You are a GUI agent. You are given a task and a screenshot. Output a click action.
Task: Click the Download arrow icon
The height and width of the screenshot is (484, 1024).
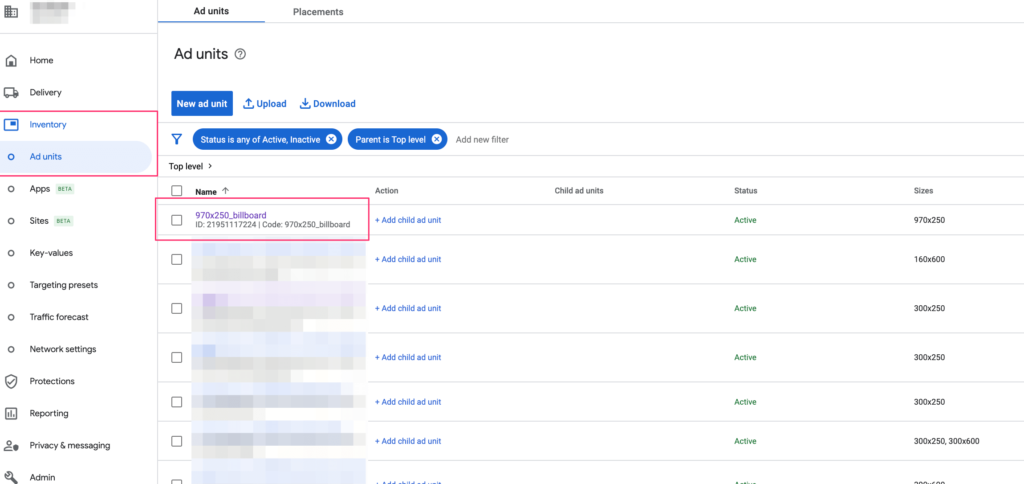305,104
